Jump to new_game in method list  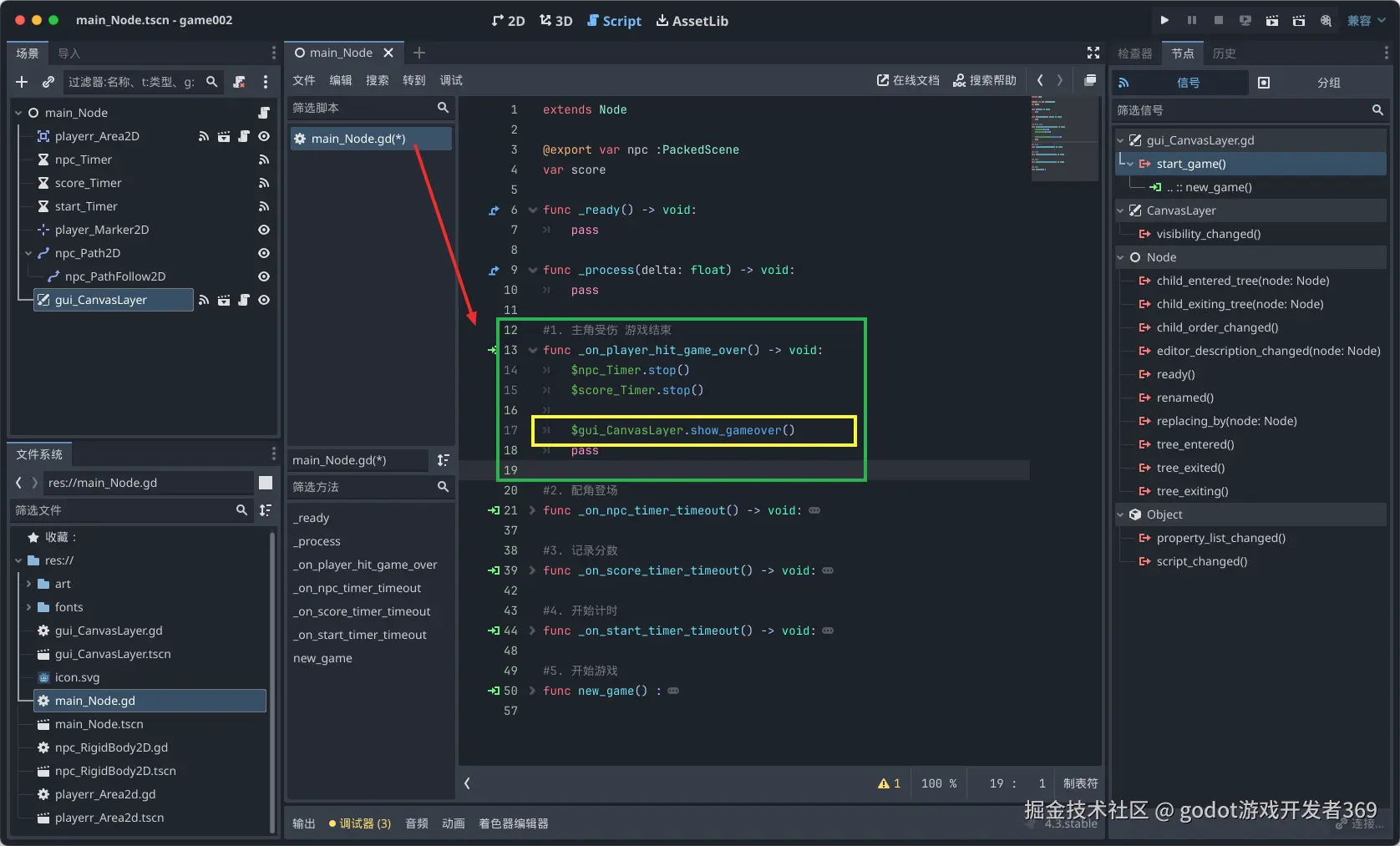point(322,658)
